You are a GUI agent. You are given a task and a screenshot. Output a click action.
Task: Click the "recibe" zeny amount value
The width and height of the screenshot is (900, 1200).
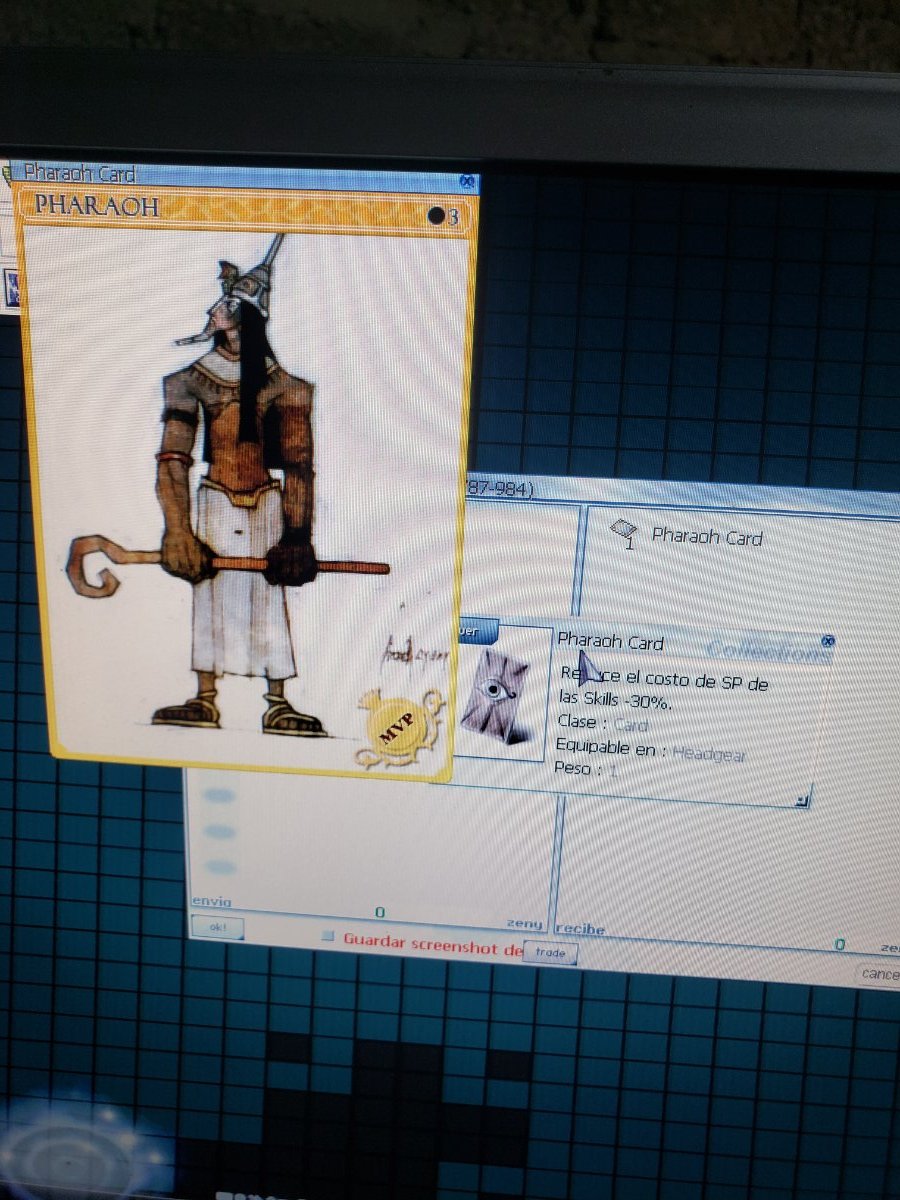click(x=839, y=943)
